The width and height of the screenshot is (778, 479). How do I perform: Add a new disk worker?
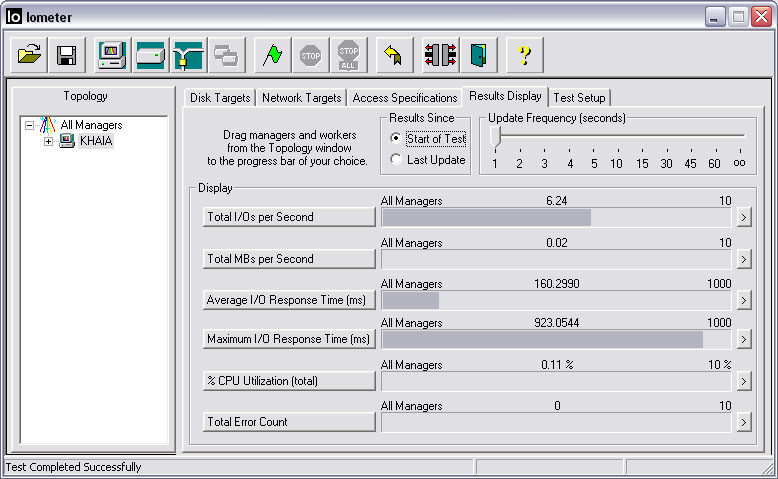point(150,55)
